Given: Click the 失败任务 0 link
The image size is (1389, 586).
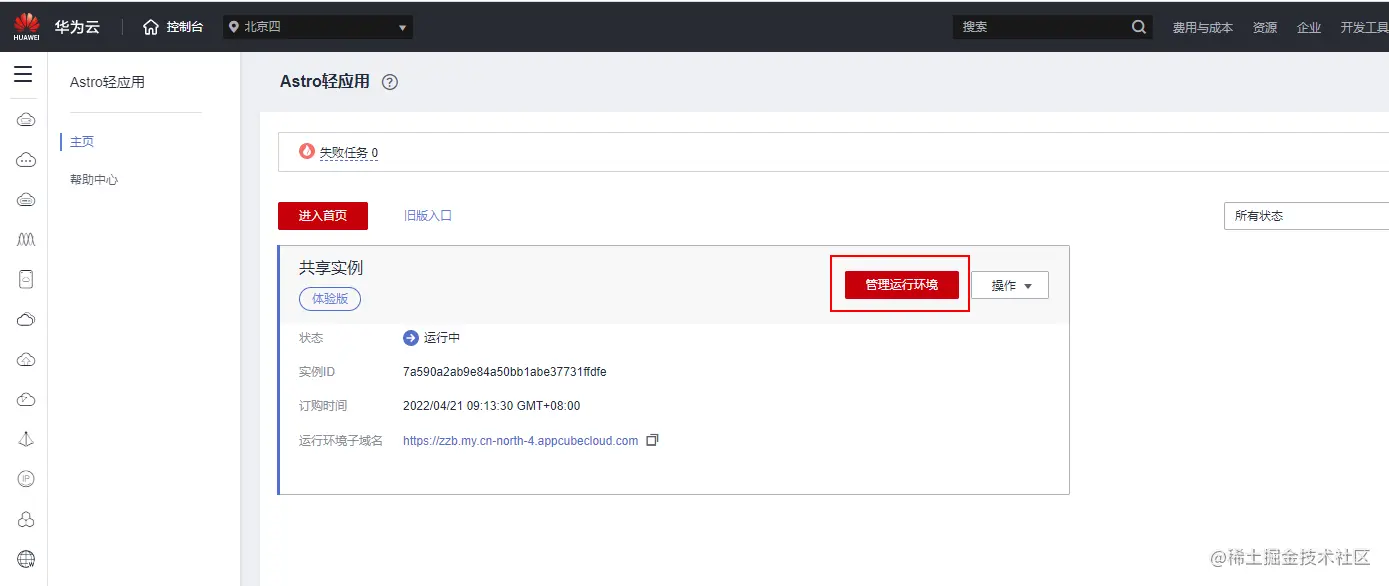Looking at the screenshot, I should pyautogui.click(x=348, y=153).
